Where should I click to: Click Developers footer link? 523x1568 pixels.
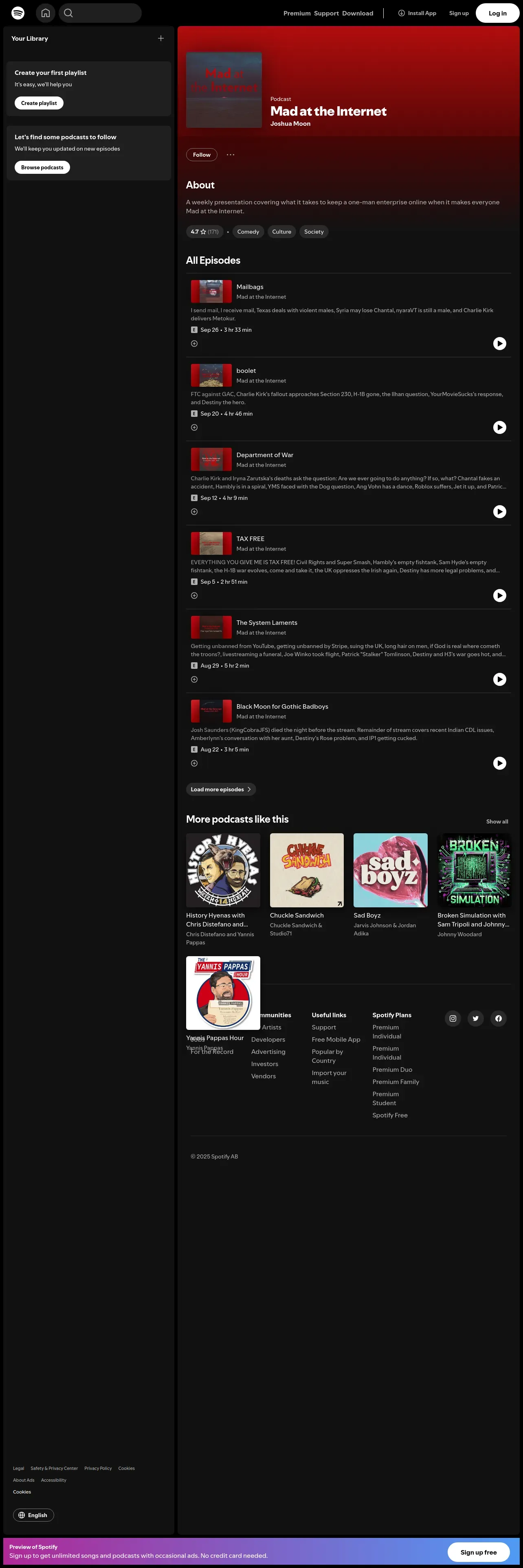pyautogui.click(x=268, y=1039)
